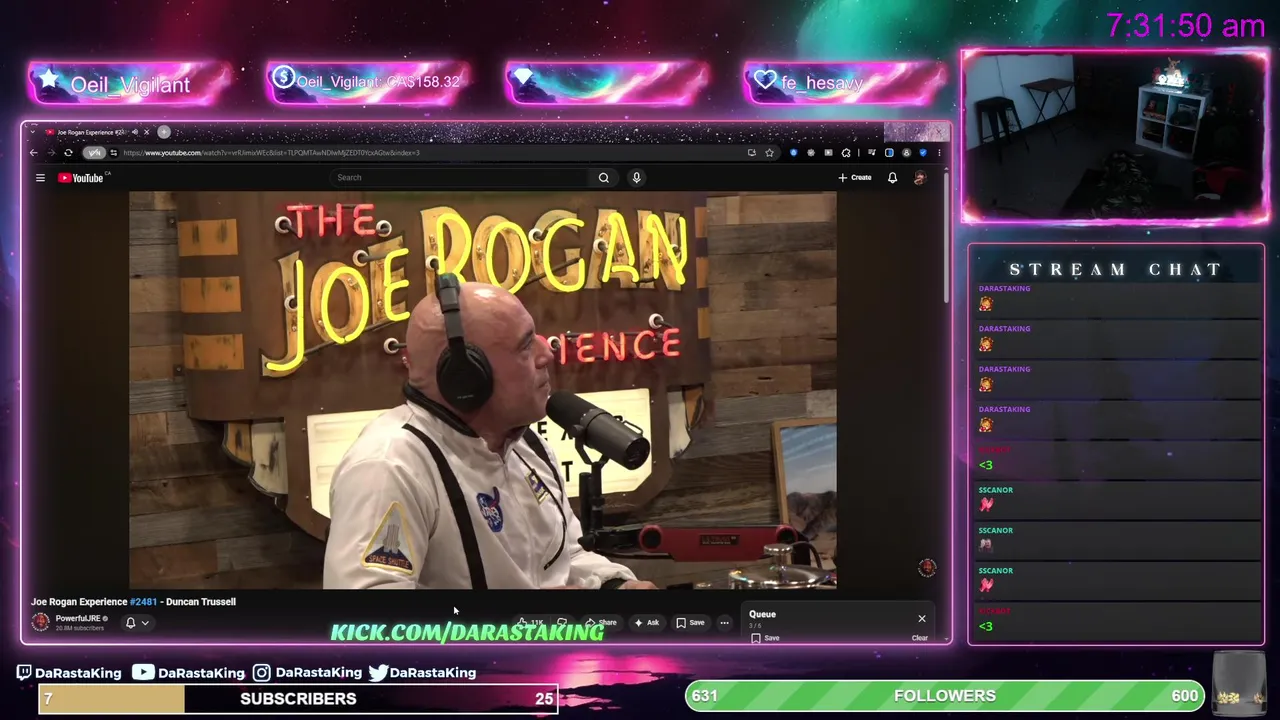
Task: Save the video using the Save button
Action: point(690,623)
